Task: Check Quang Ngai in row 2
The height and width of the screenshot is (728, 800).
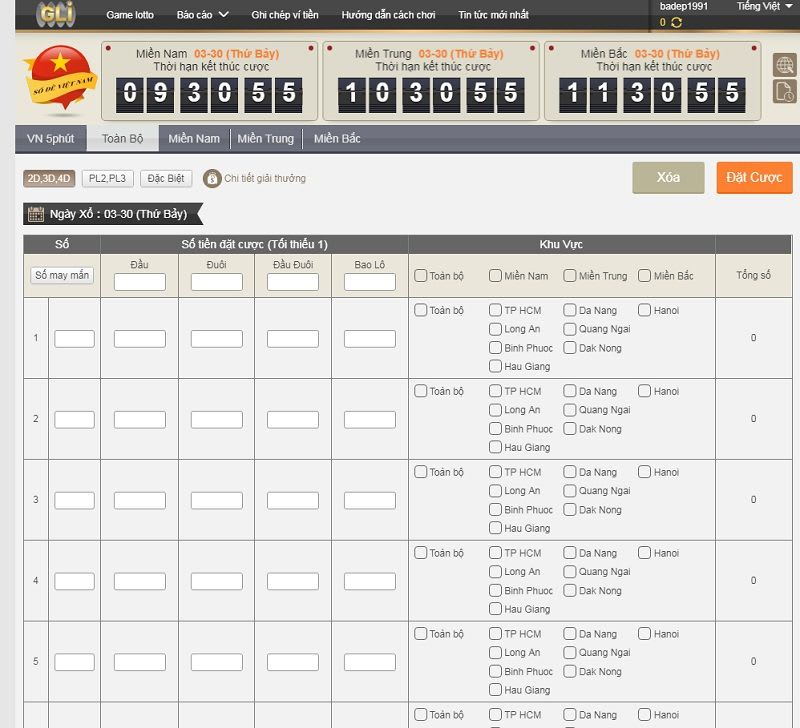Action: tap(569, 410)
